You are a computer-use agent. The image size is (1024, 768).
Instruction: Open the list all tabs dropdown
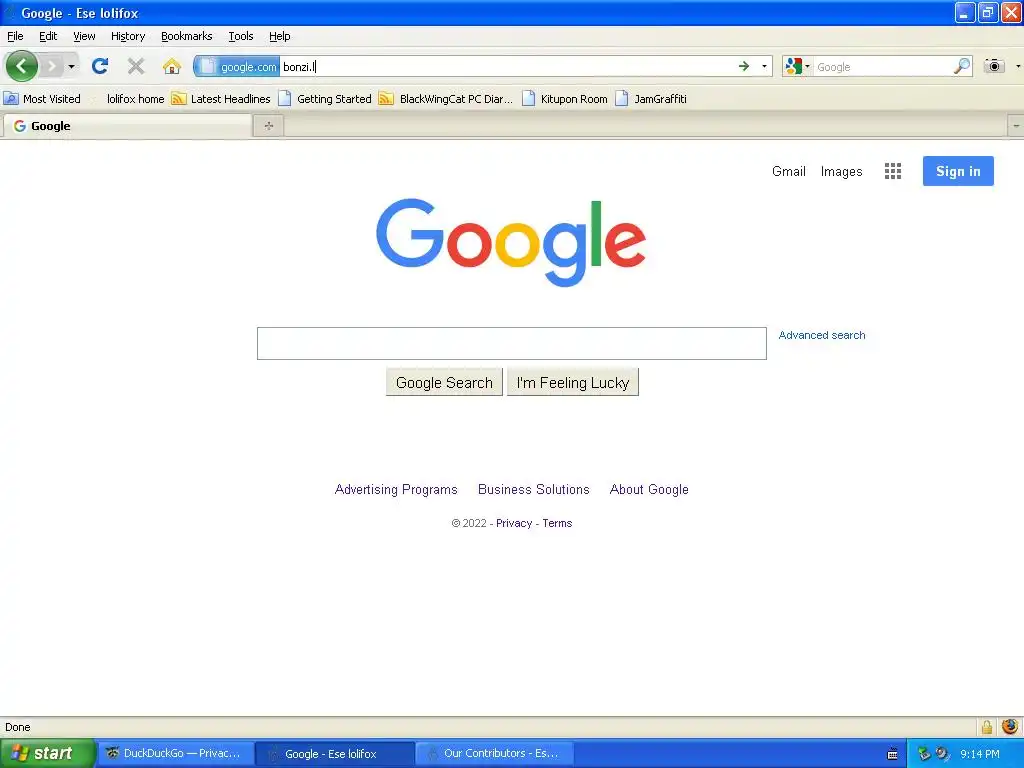[x=1016, y=126]
